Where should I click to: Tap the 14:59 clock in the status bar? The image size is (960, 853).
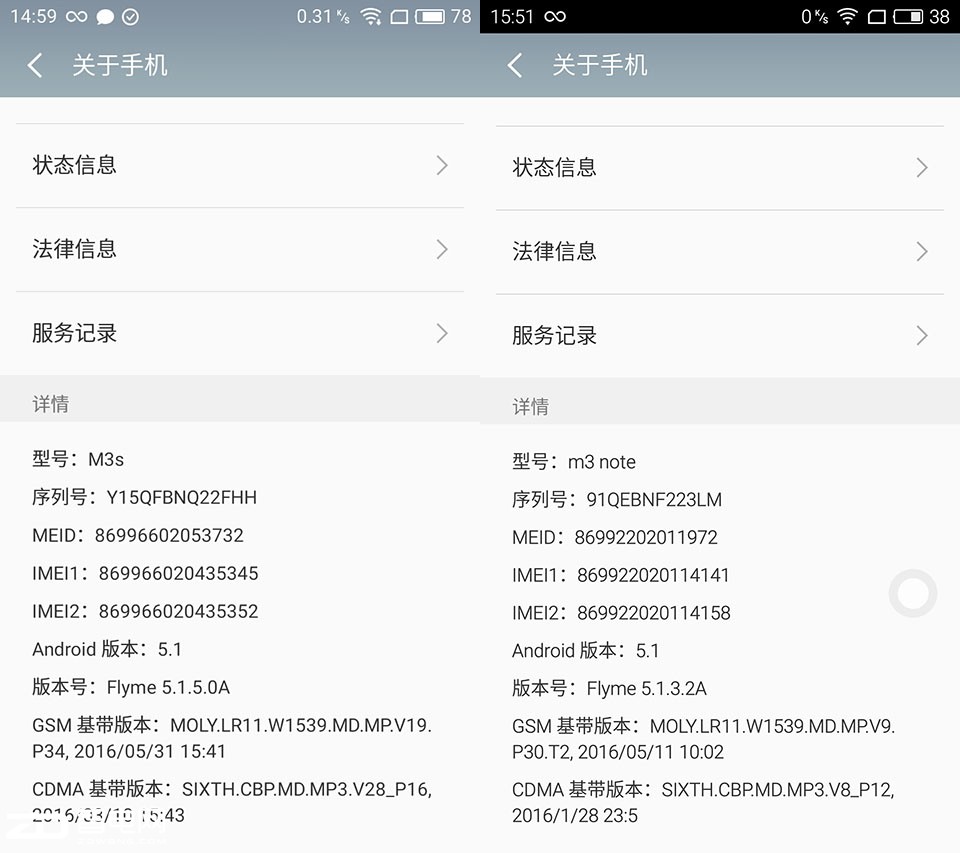[x=34, y=17]
